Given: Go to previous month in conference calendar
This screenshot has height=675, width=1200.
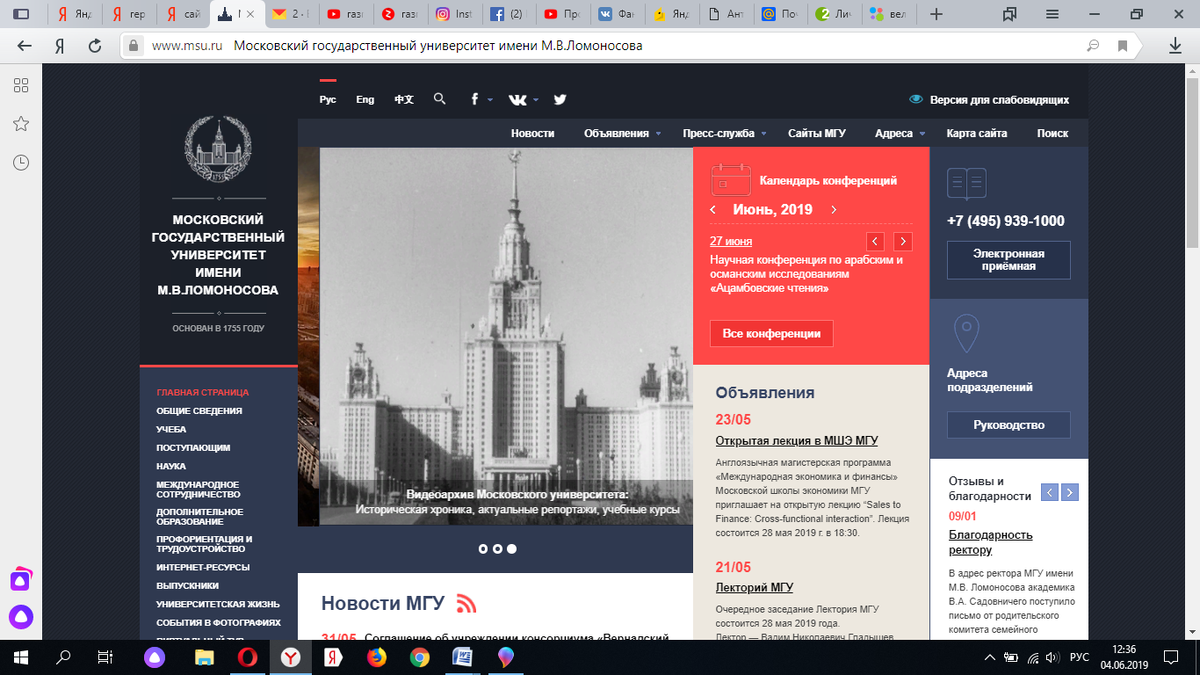Looking at the screenshot, I should pyautogui.click(x=713, y=210).
